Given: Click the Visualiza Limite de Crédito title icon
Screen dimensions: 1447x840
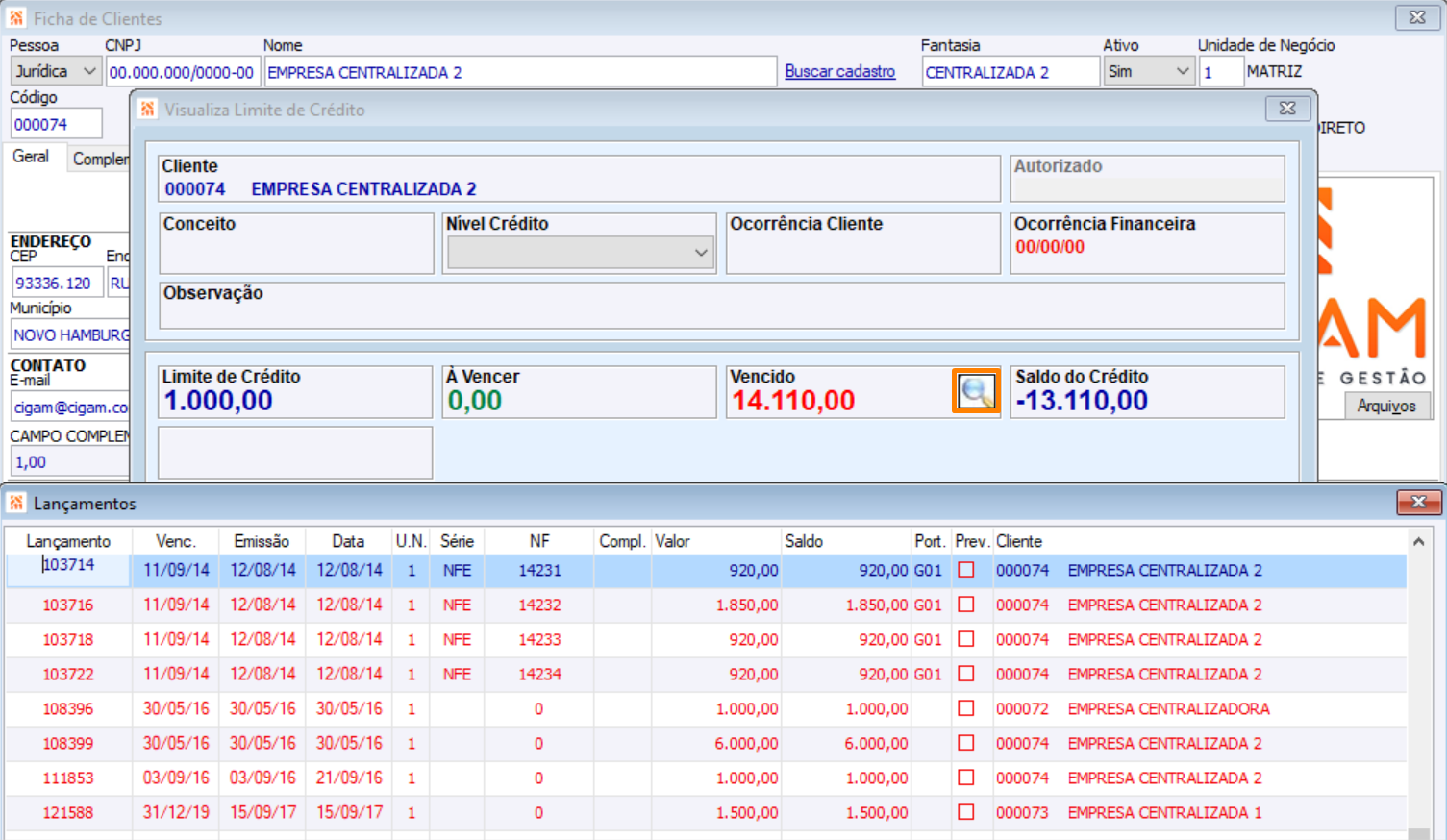Looking at the screenshot, I should click(147, 110).
